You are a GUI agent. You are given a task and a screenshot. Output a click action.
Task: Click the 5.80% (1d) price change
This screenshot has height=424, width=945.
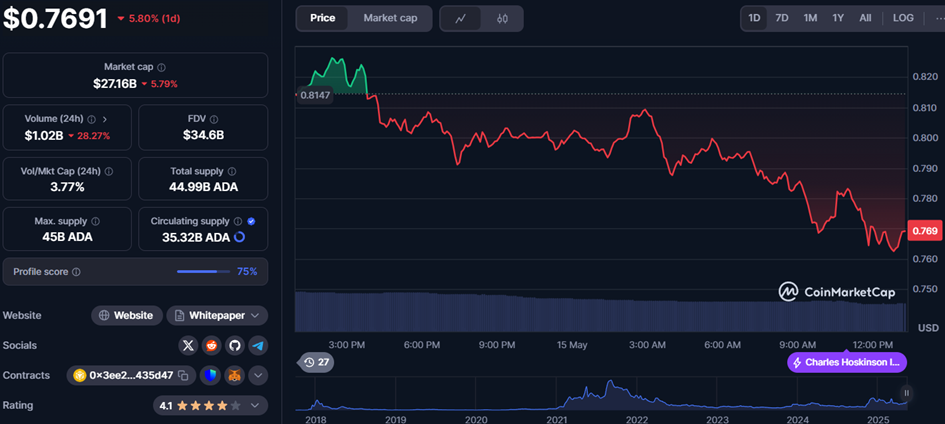coord(149,19)
